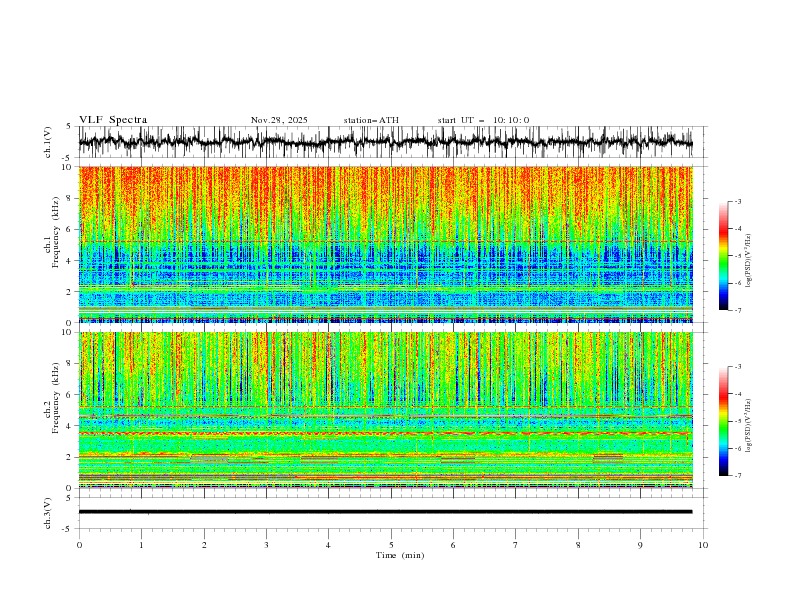The width and height of the screenshot is (792, 612).
Task: Click the ch.3 flat black waveform trace
Action: (x=385, y=512)
